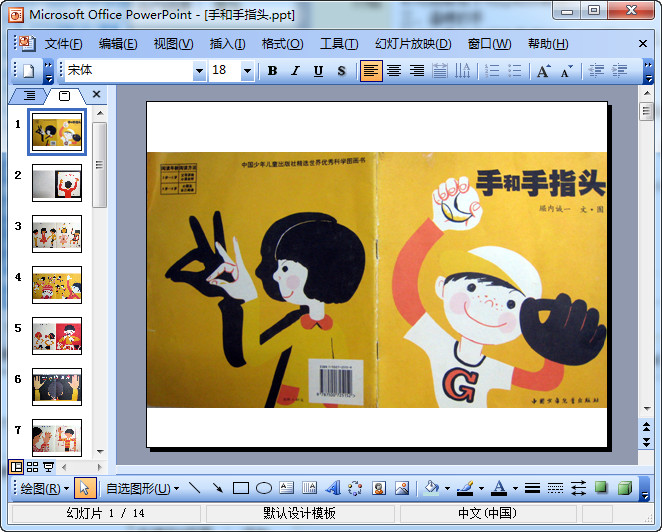The width and height of the screenshot is (662, 532).
Task: Switch to Normal view
Action: pos(16,467)
